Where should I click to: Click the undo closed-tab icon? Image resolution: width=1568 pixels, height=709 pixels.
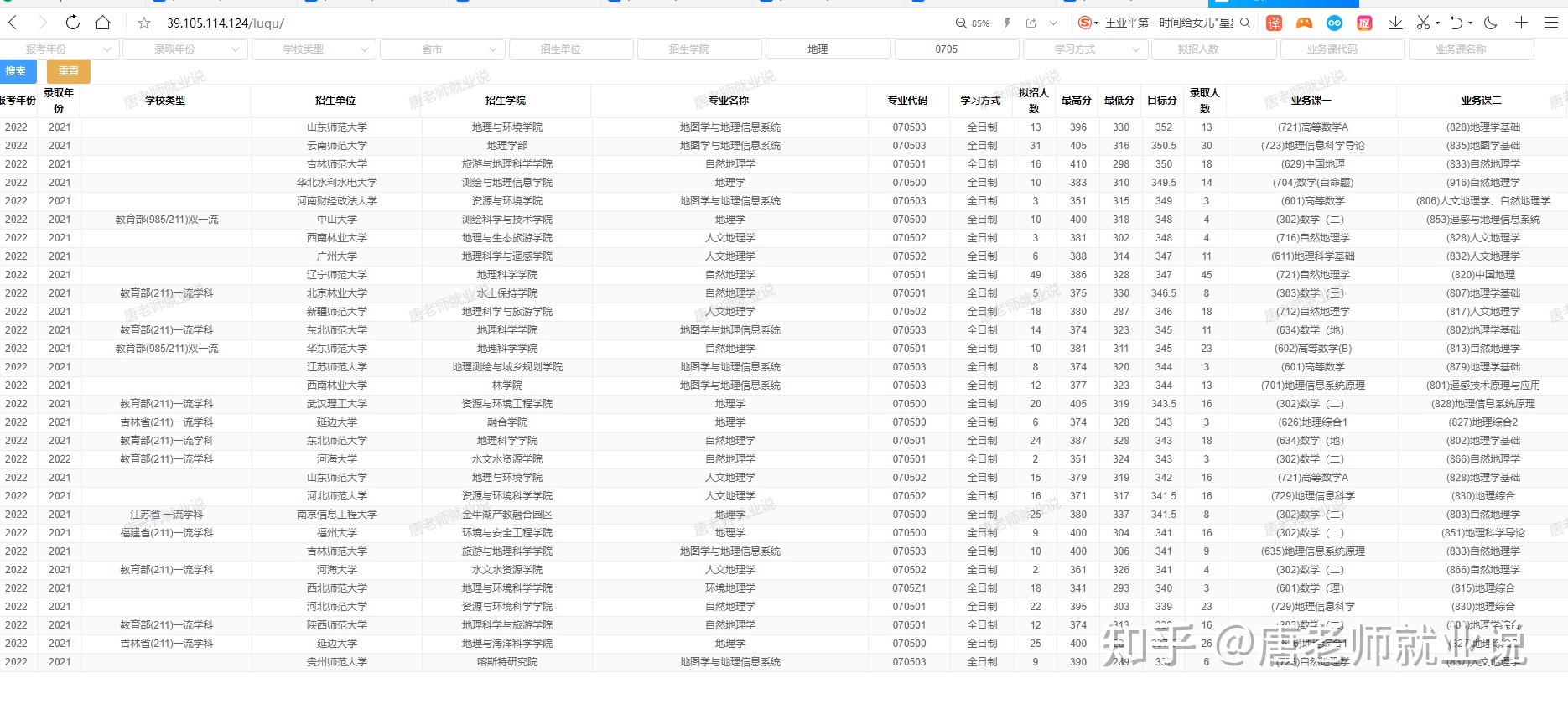point(1456,23)
